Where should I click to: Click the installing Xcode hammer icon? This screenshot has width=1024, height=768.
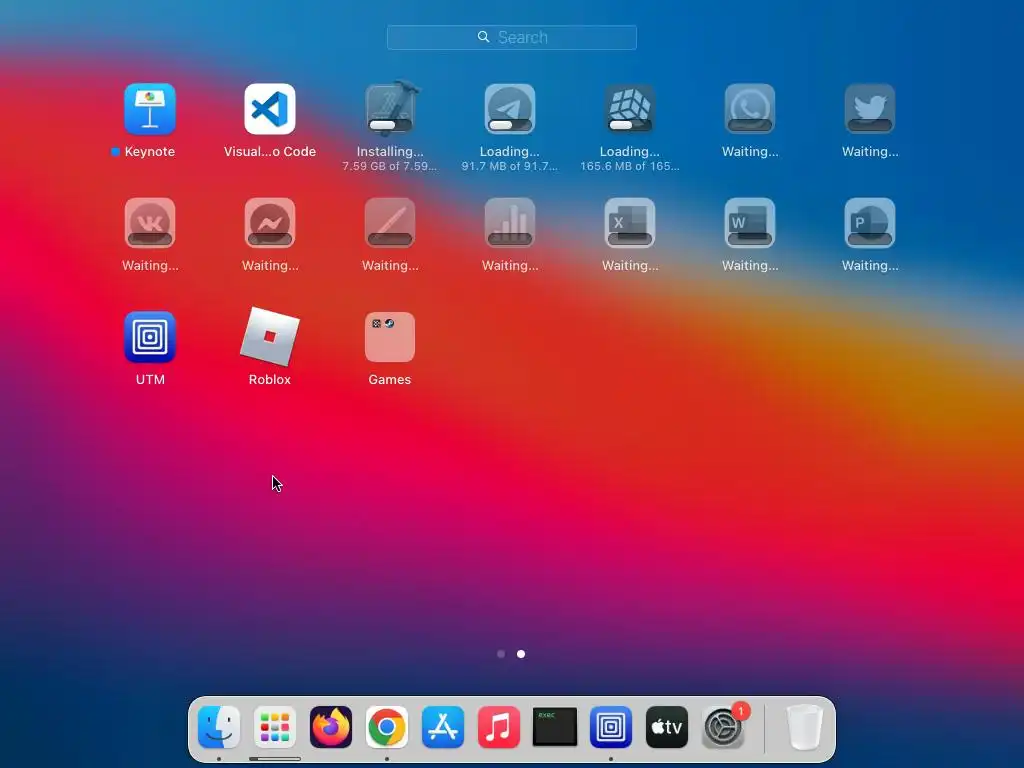click(390, 108)
